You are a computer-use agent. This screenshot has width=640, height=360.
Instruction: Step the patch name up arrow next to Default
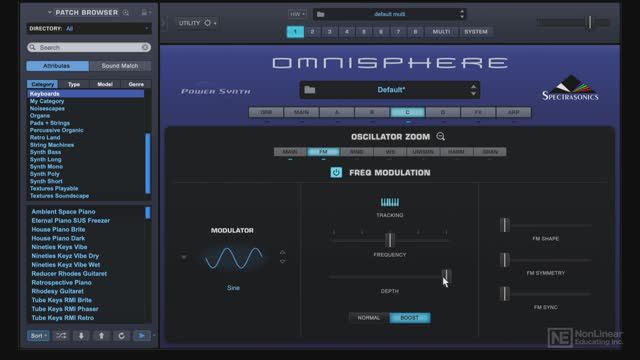click(x=473, y=87)
